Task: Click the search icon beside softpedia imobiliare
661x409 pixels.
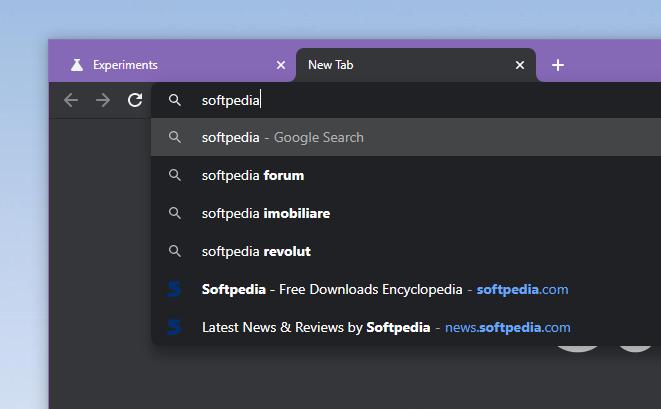Action: point(175,213)
